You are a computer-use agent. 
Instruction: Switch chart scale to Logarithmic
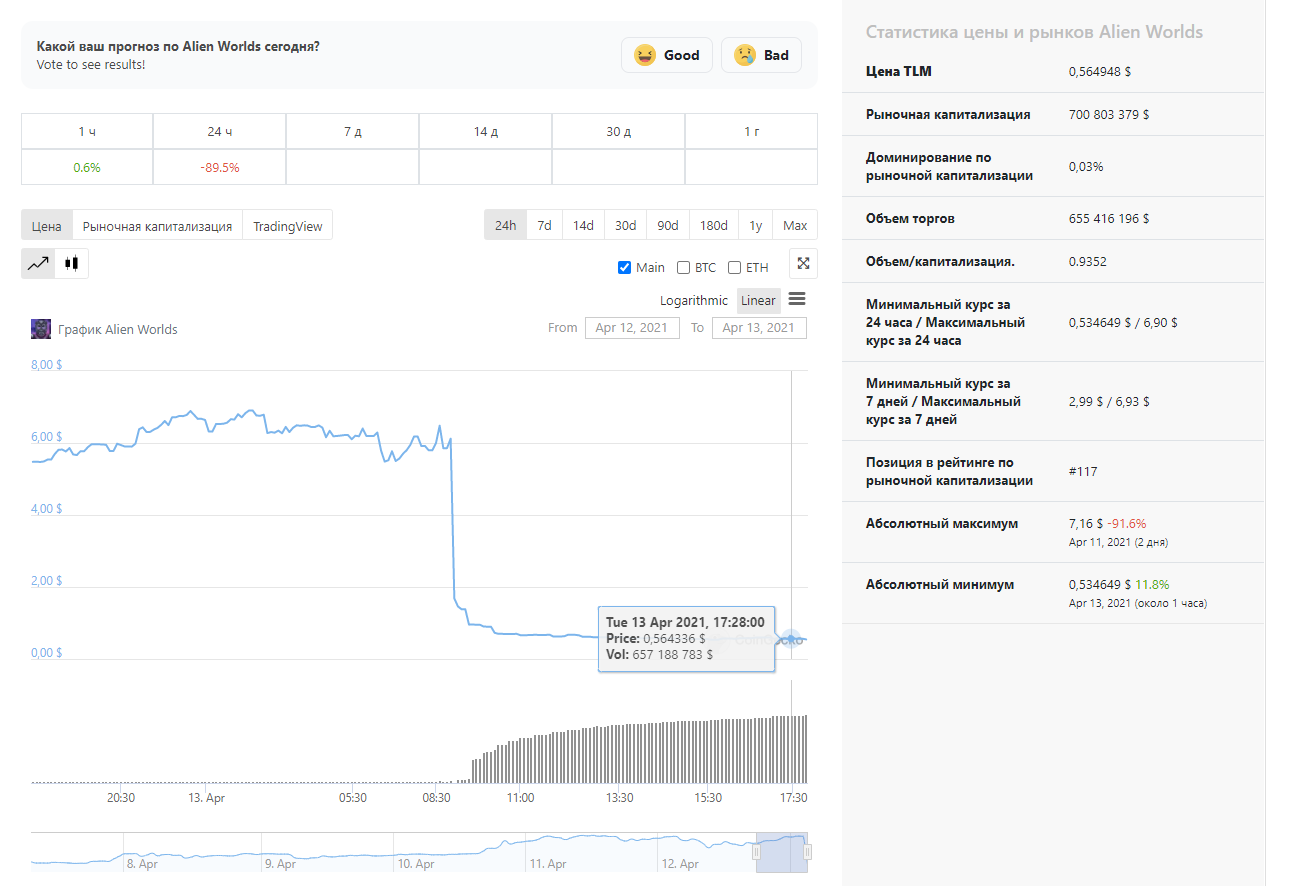694,300
